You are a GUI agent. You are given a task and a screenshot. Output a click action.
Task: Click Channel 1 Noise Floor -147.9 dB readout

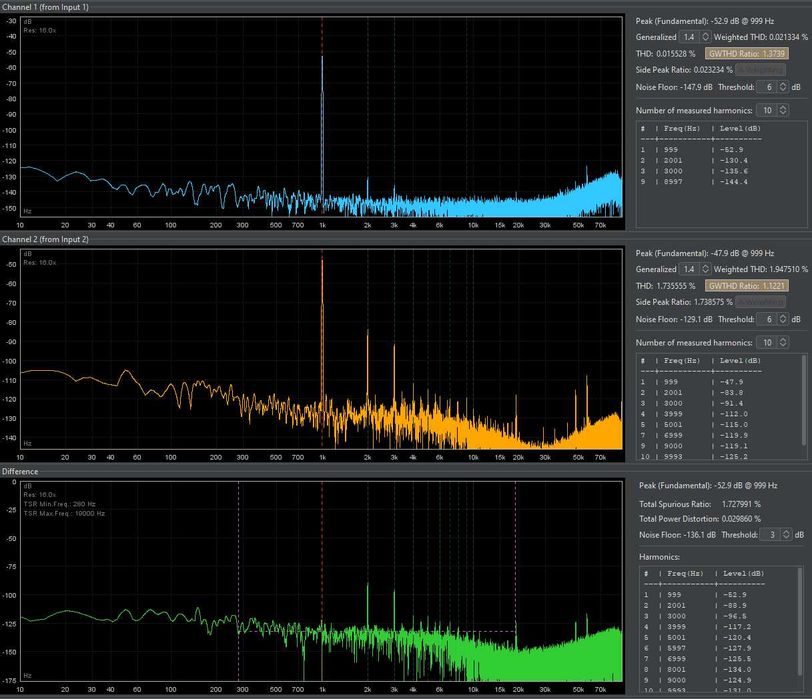[674, 87]
